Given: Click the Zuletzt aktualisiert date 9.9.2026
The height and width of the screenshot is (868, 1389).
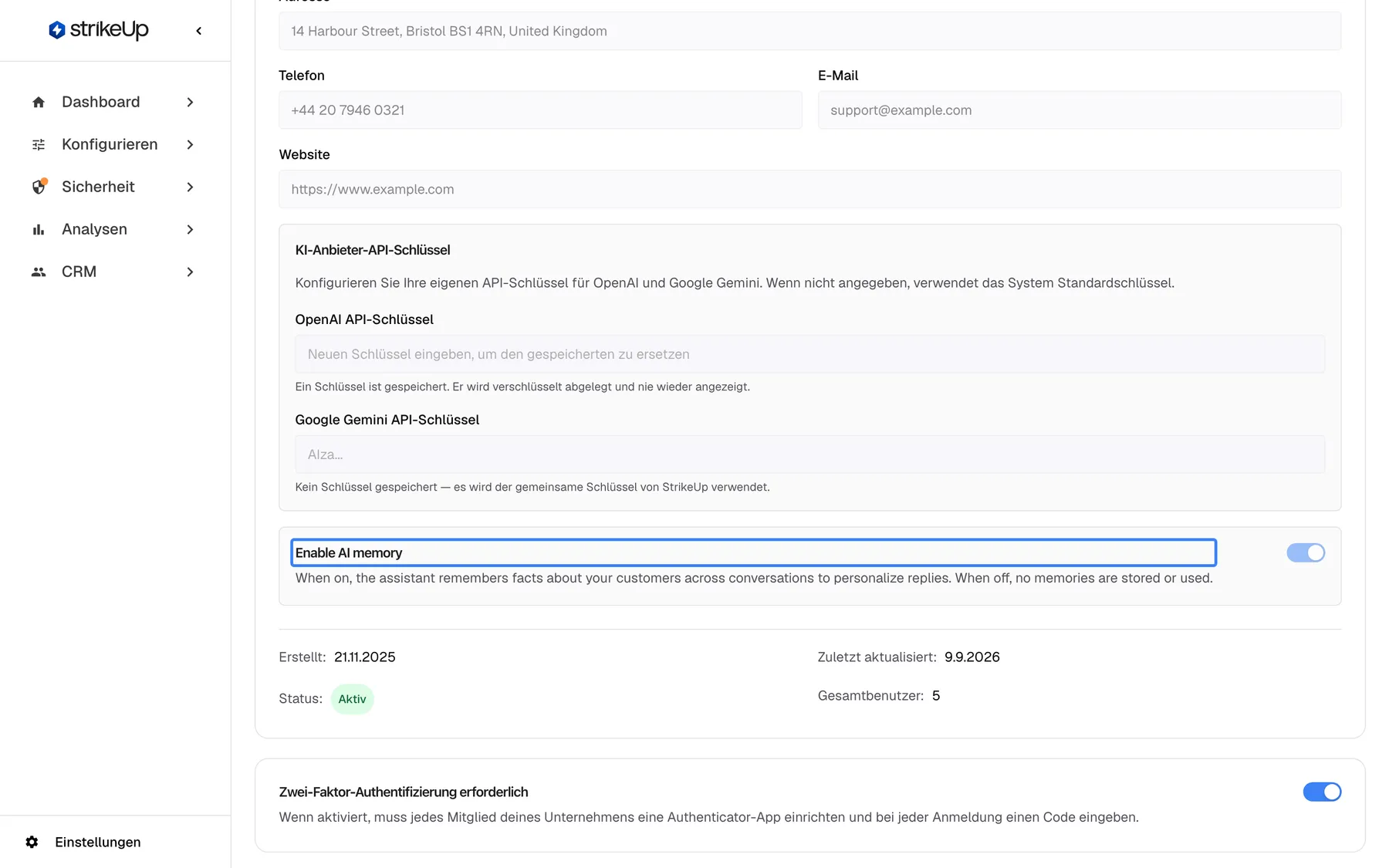Looking at the screenshot, I should [x=972, y=657].
